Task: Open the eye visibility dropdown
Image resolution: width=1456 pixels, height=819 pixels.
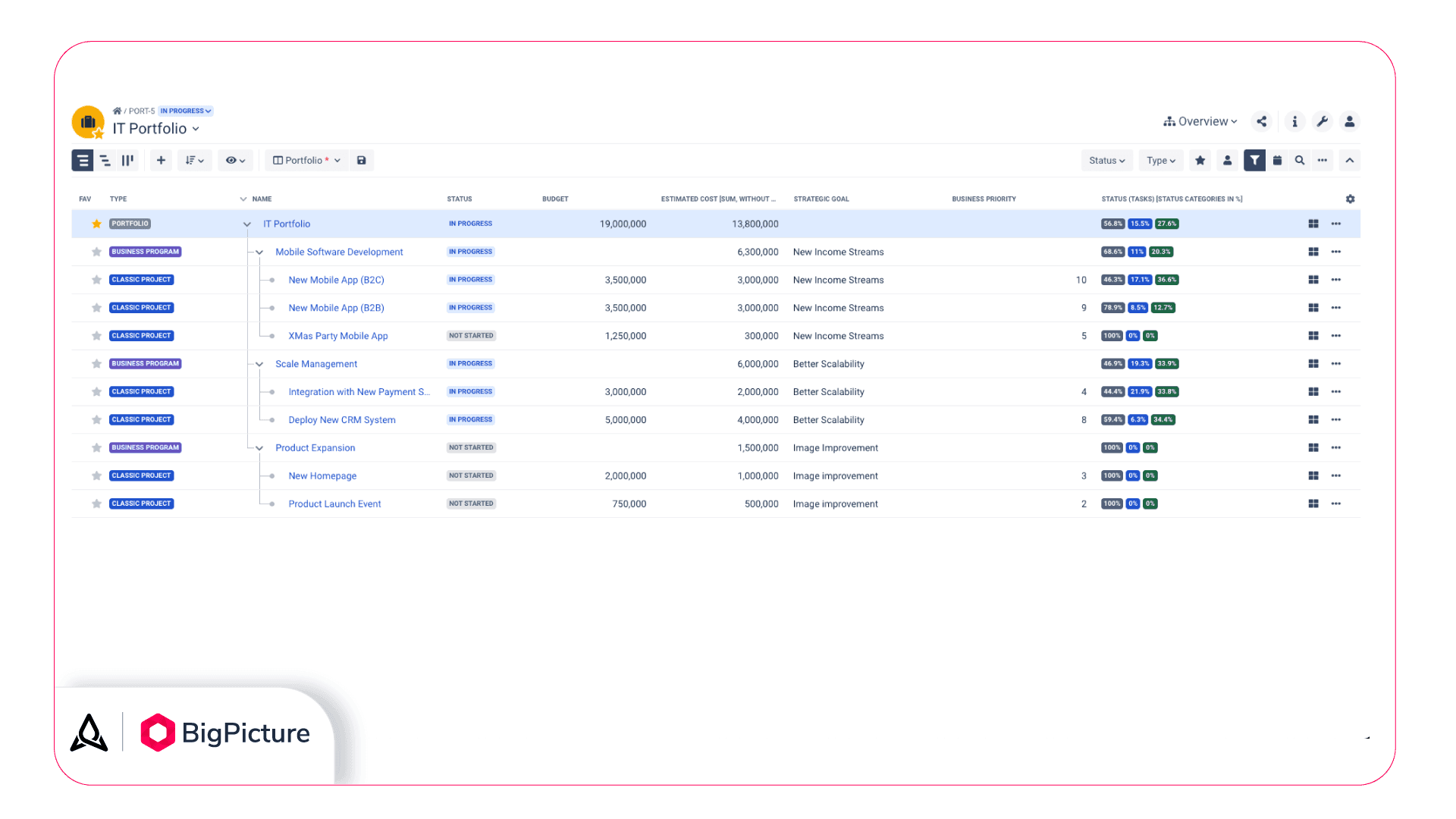Action: [x=235, y=160]
